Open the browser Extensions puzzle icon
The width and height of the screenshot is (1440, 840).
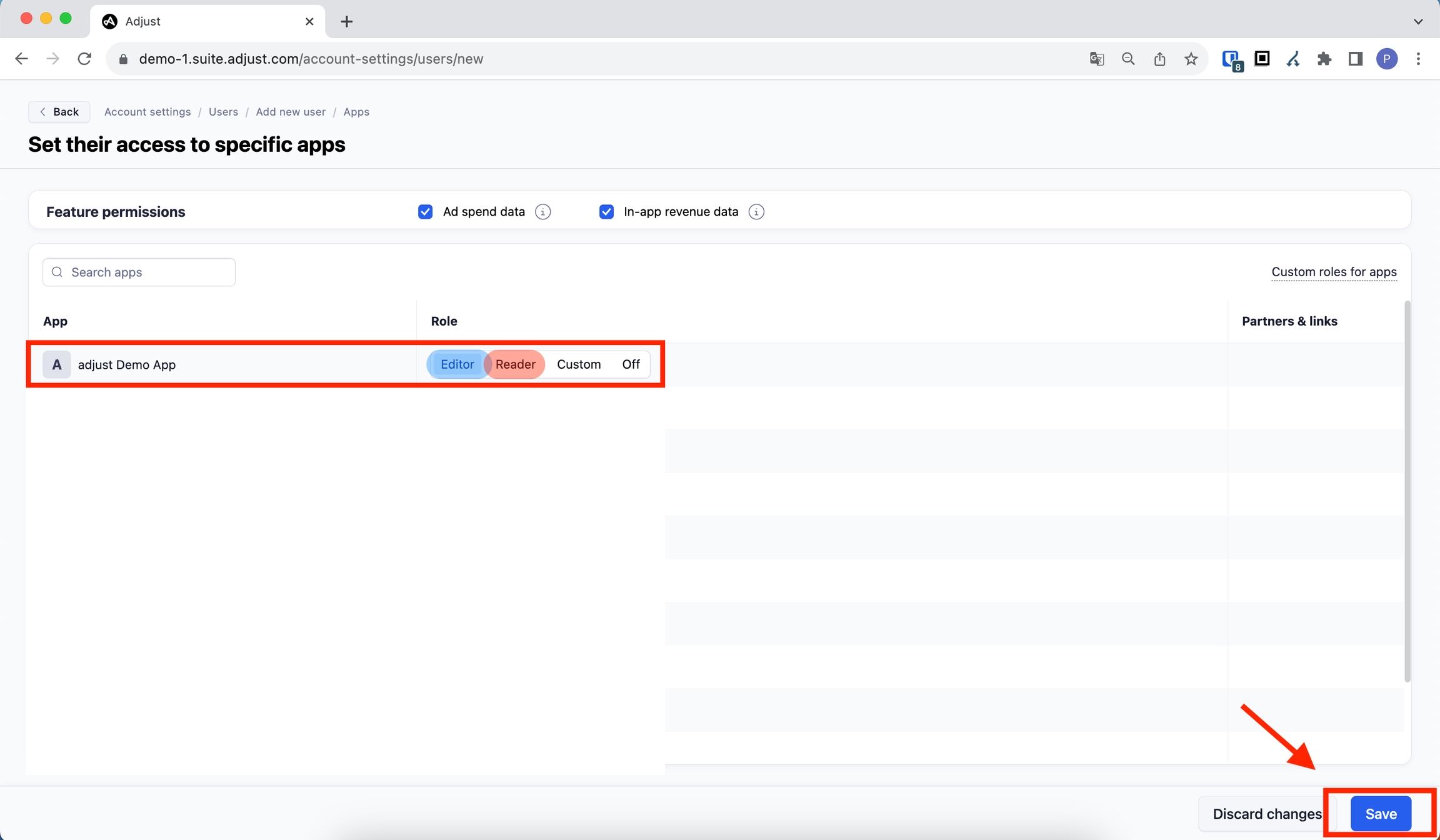click(x=1324, y=59)
